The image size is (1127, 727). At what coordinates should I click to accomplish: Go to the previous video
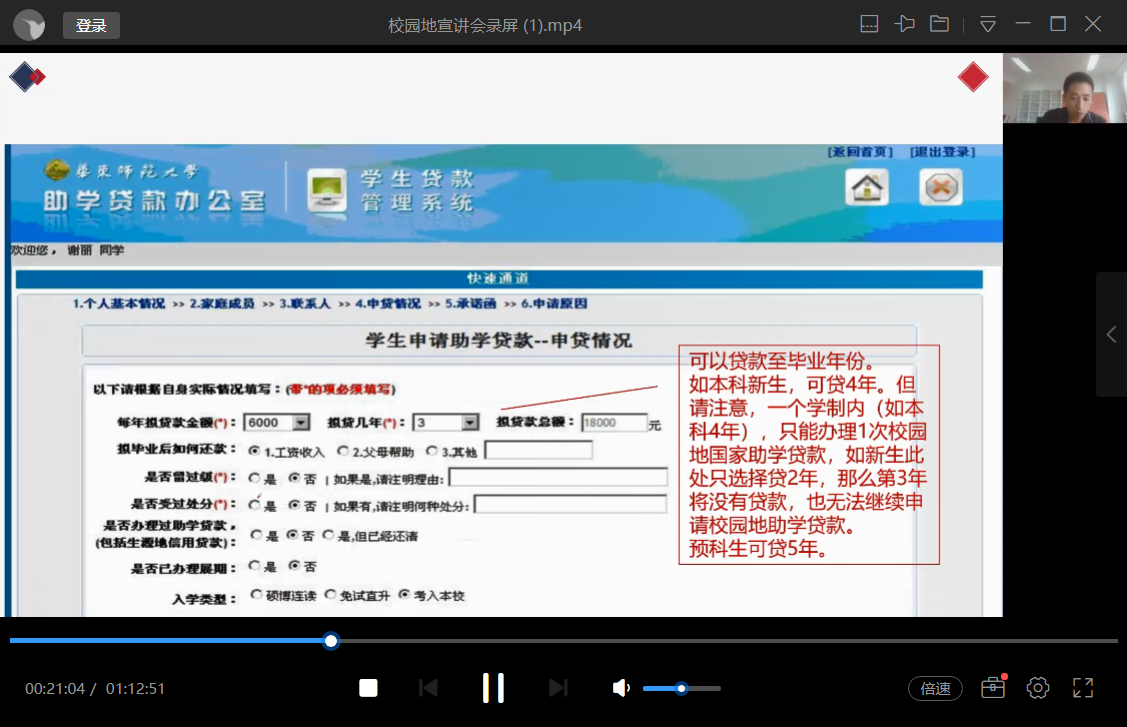pos(428,688)
